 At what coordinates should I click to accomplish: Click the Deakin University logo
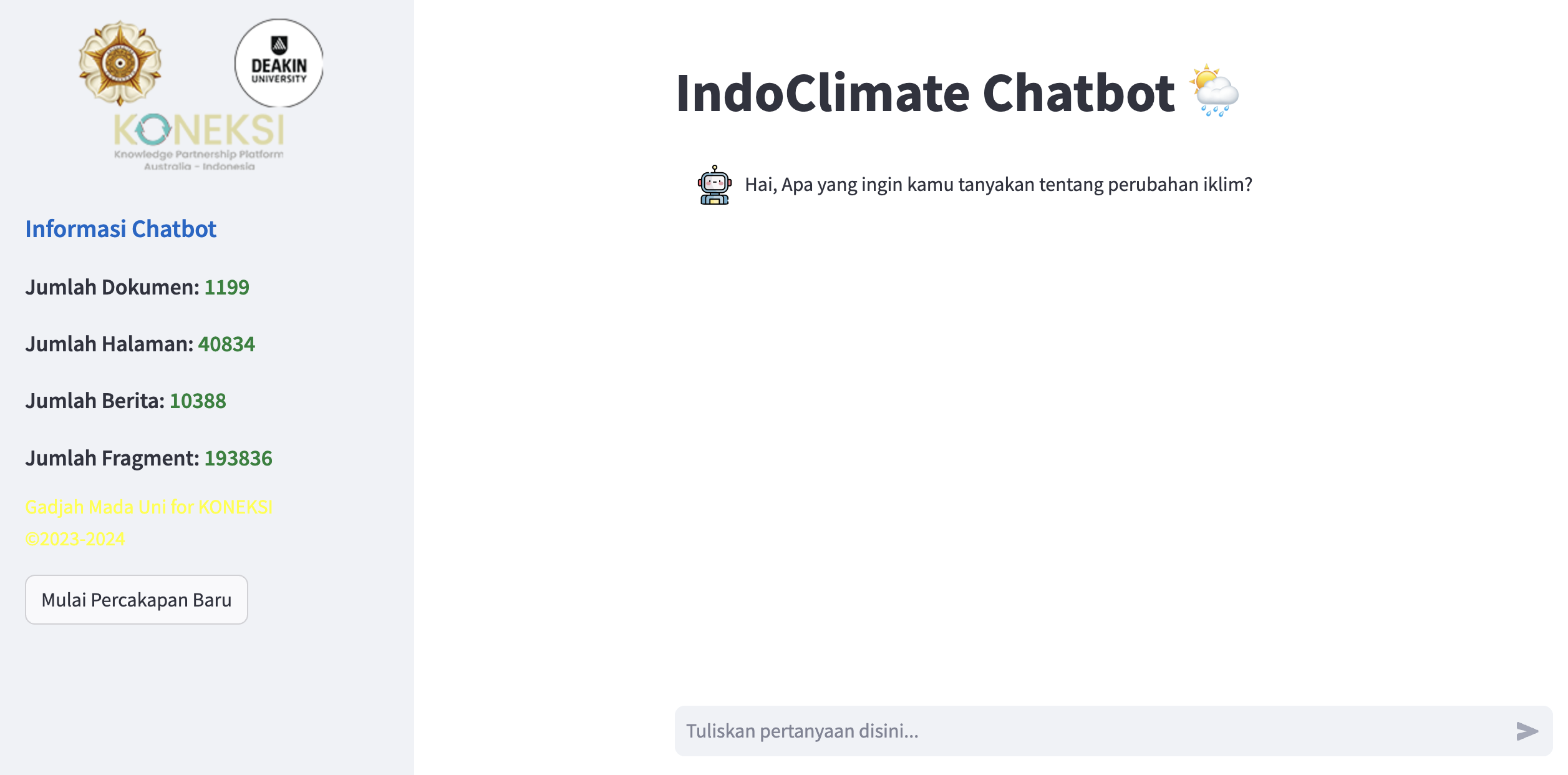click(x=279, y=63)
